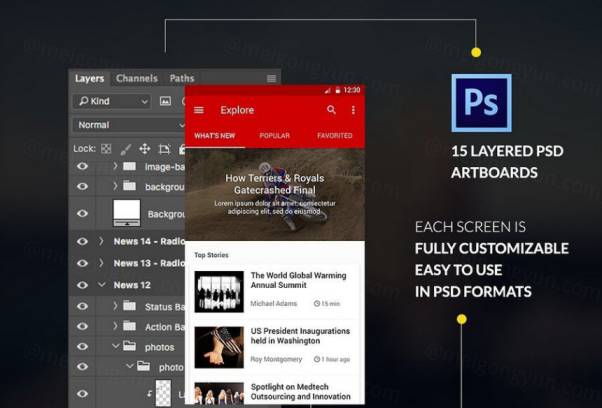Switch to the Channels tab

pos(136,78)
